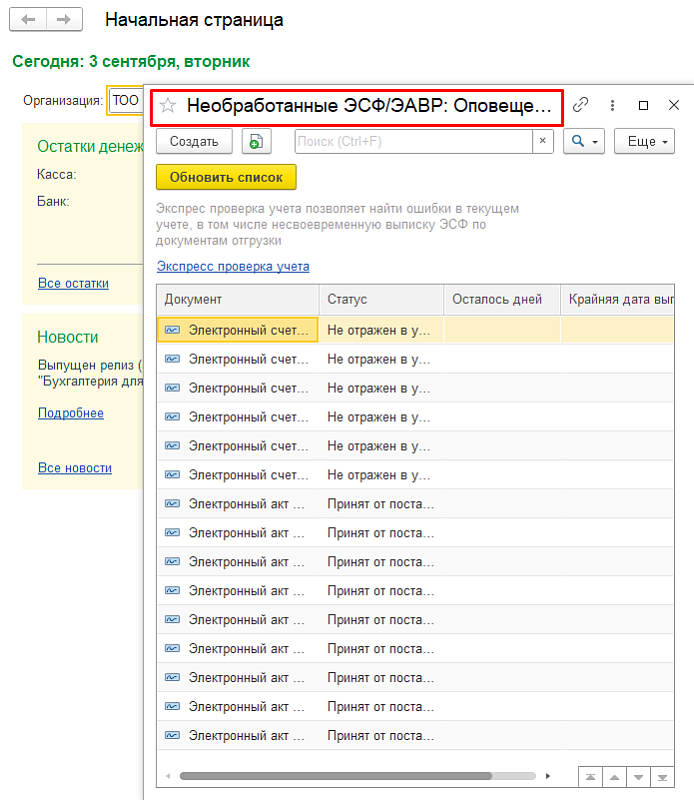694x800 pixels.
Task: Click the copy link chain icon
Action: tap(580, 105)
